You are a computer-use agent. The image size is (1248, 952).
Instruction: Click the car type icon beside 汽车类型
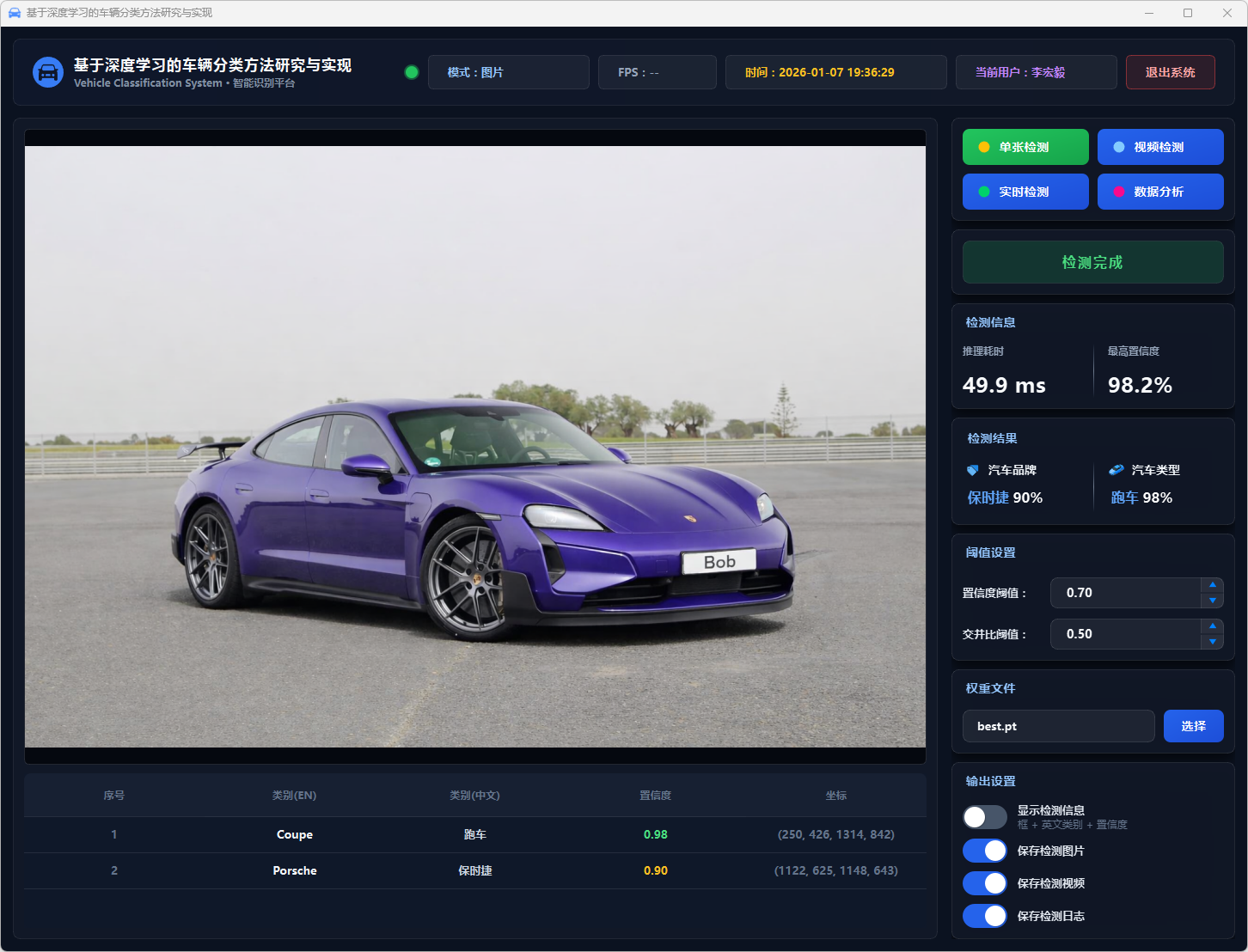point(1116,470)
